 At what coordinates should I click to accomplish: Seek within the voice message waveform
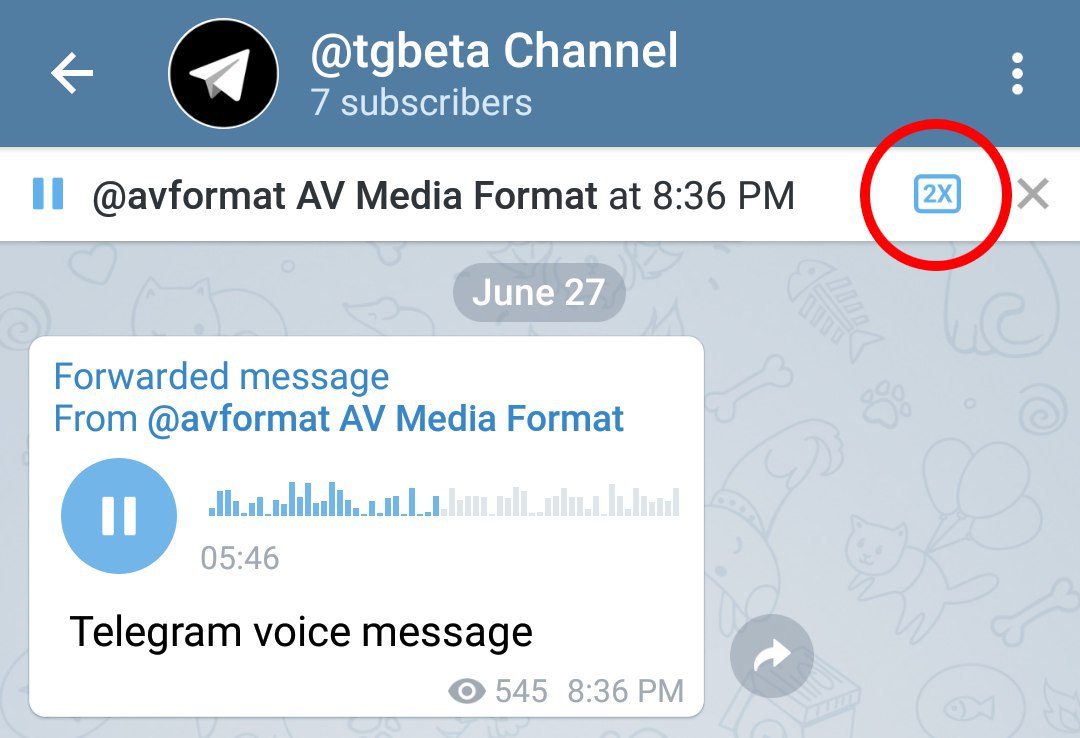[x=444, y=500]
